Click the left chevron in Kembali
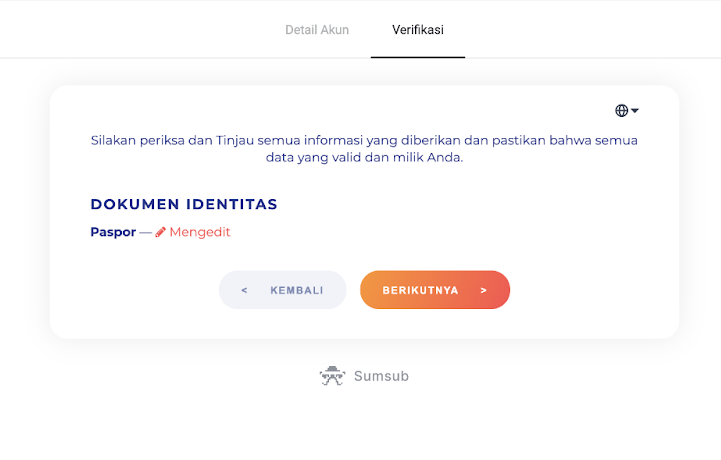721x460 pixels. coord(244,291)
